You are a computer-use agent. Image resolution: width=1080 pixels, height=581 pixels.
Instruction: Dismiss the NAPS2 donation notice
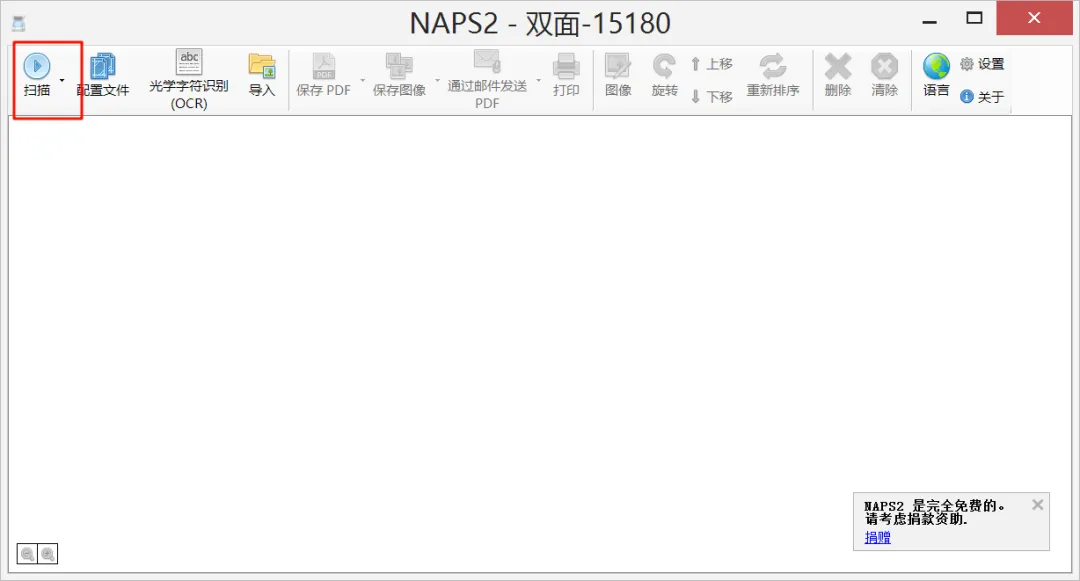[1037, 505]
